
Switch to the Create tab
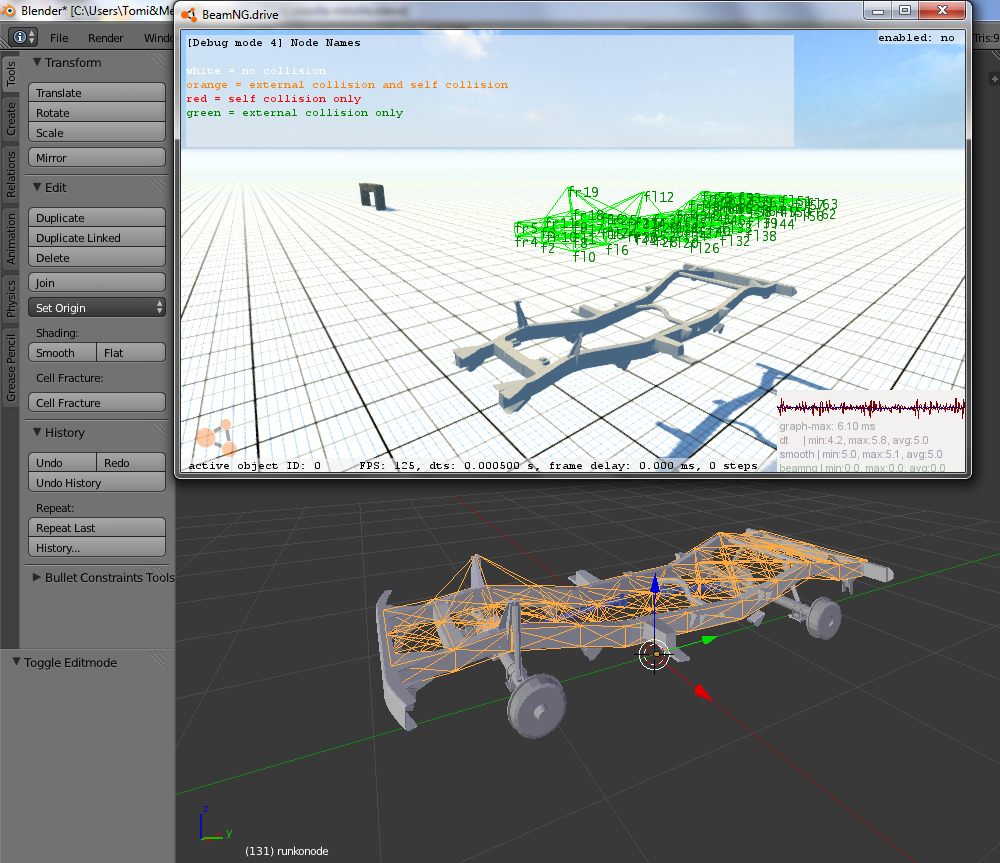click(10, 119)
